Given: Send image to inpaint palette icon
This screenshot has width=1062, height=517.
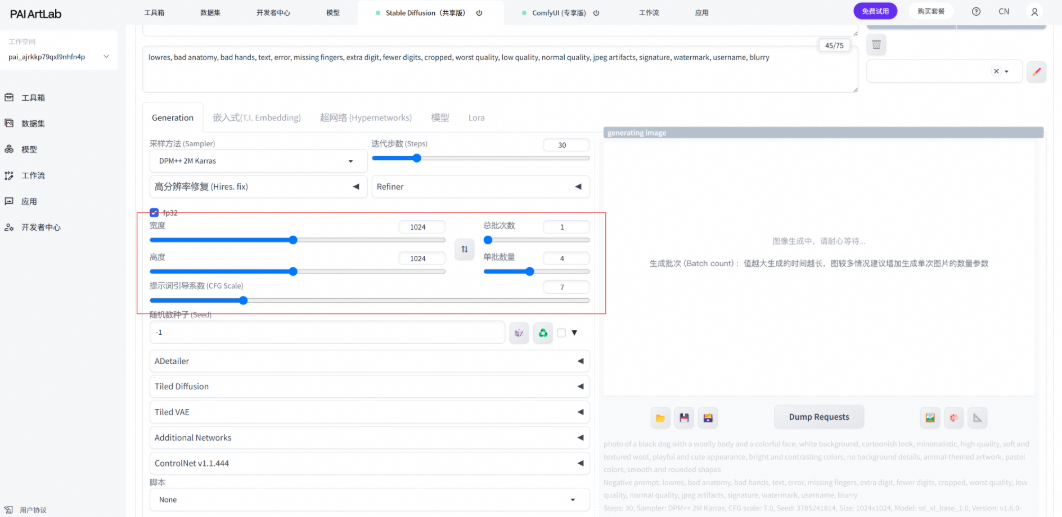Looking at the screenshot, I should [954, 417].
